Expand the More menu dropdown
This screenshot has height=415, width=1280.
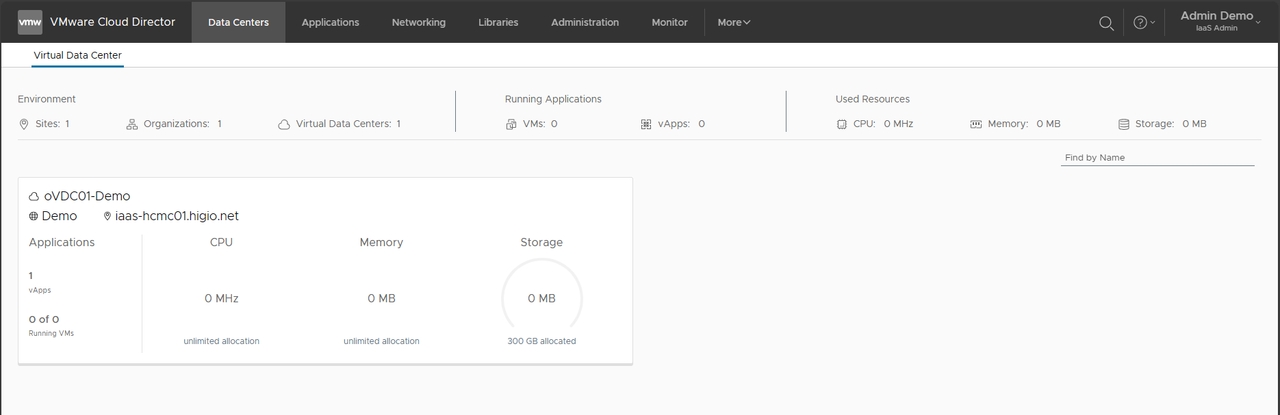click(734, 22)
